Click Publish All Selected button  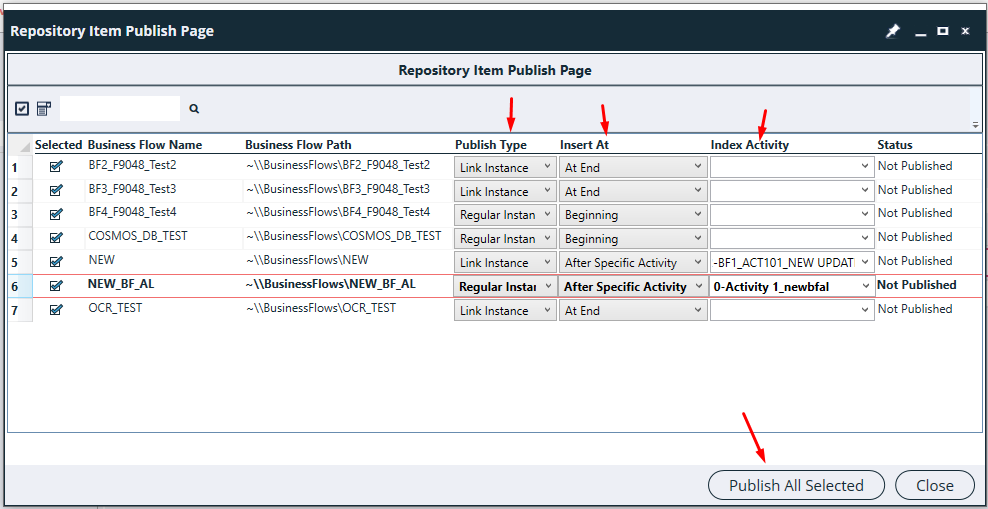pyautogui.click(x=796, y=486)
